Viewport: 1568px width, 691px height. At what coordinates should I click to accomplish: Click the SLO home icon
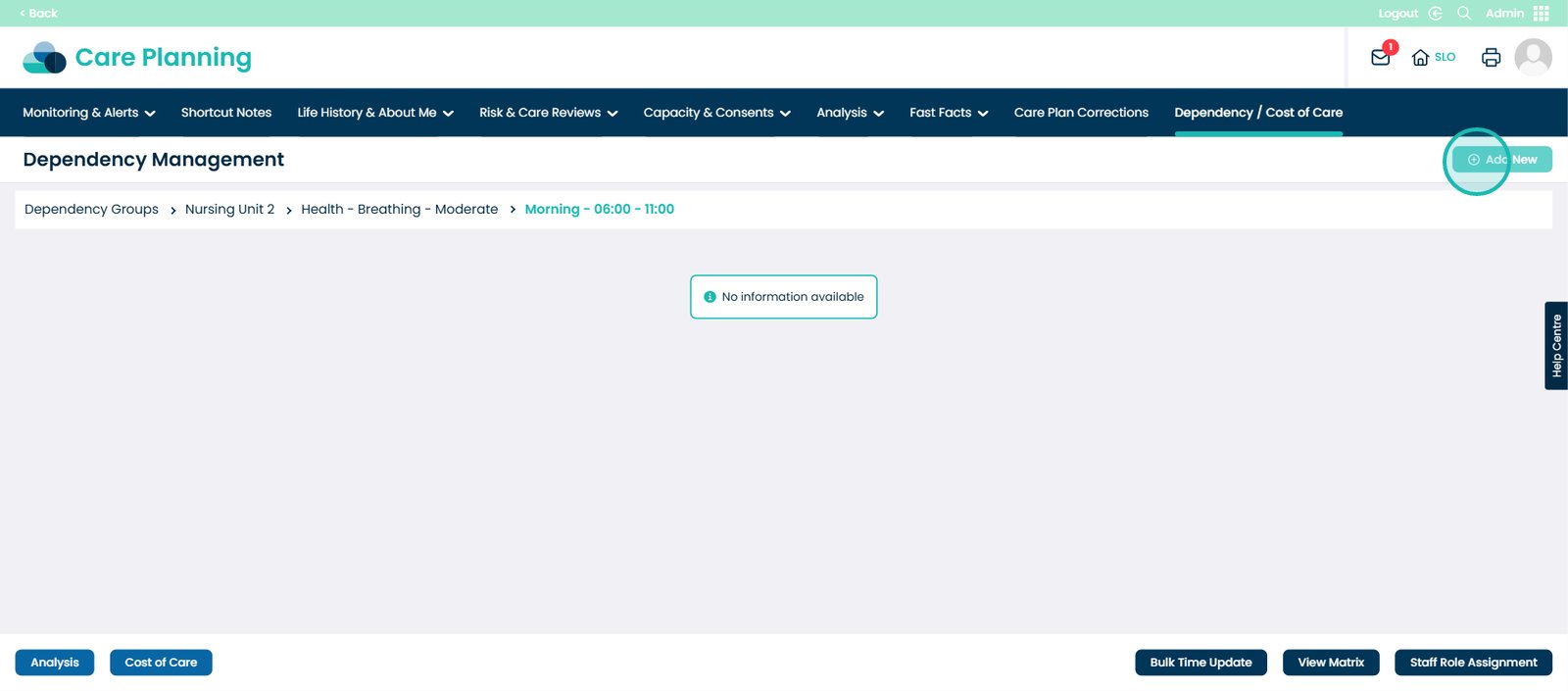coord(1421,58)
